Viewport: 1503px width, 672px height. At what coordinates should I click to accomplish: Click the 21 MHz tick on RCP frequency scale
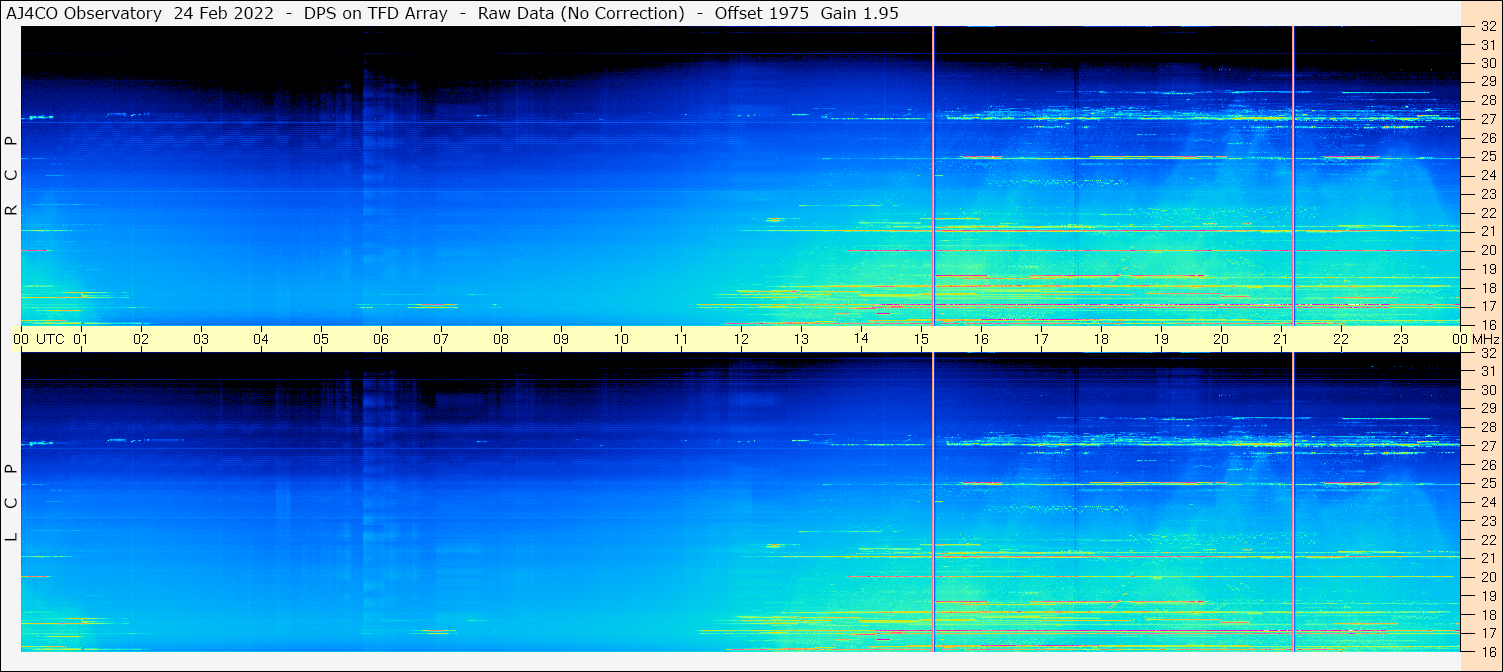coord(1488,231)
